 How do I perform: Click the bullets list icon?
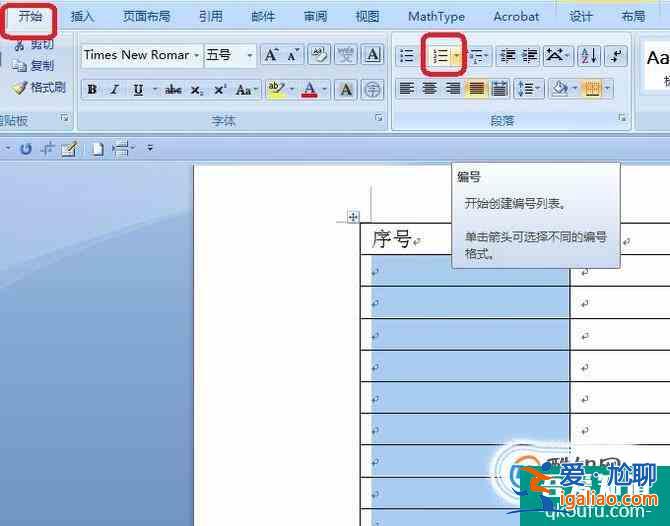[x=406, y=56]
